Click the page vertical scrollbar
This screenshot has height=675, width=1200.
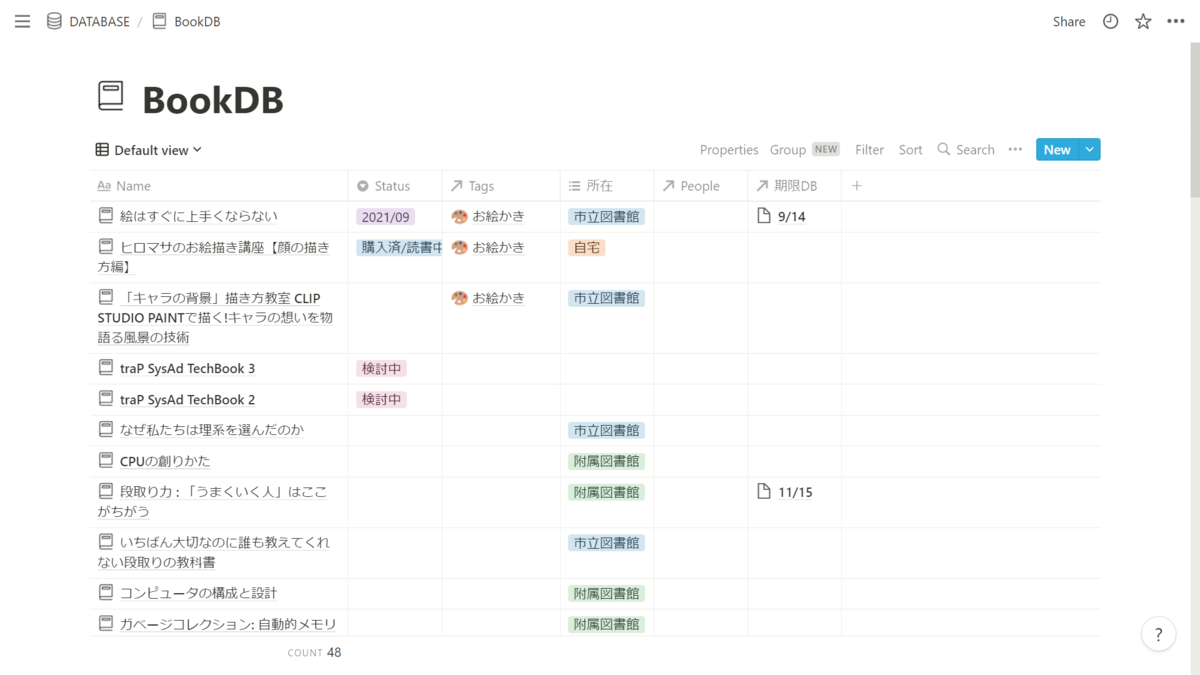coord(1194,120)
